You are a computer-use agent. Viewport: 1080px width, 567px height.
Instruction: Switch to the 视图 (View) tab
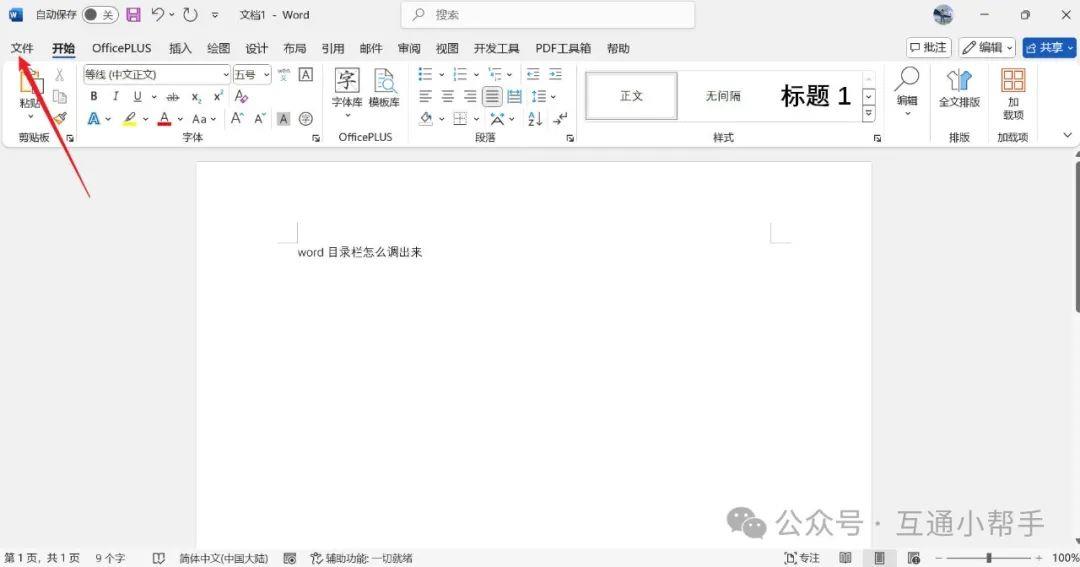coord(447,48)
